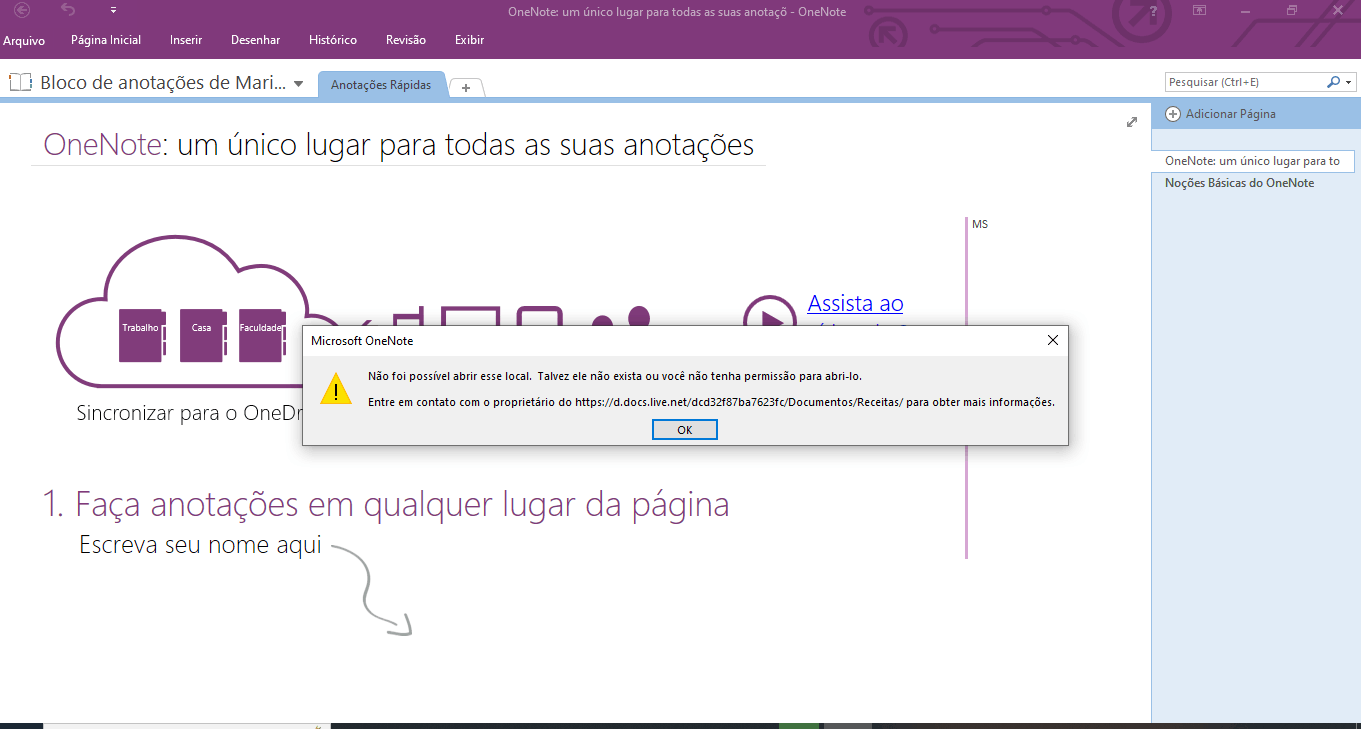
Task: Click the Back arrow in the title bar
Action: pos(22,11)
